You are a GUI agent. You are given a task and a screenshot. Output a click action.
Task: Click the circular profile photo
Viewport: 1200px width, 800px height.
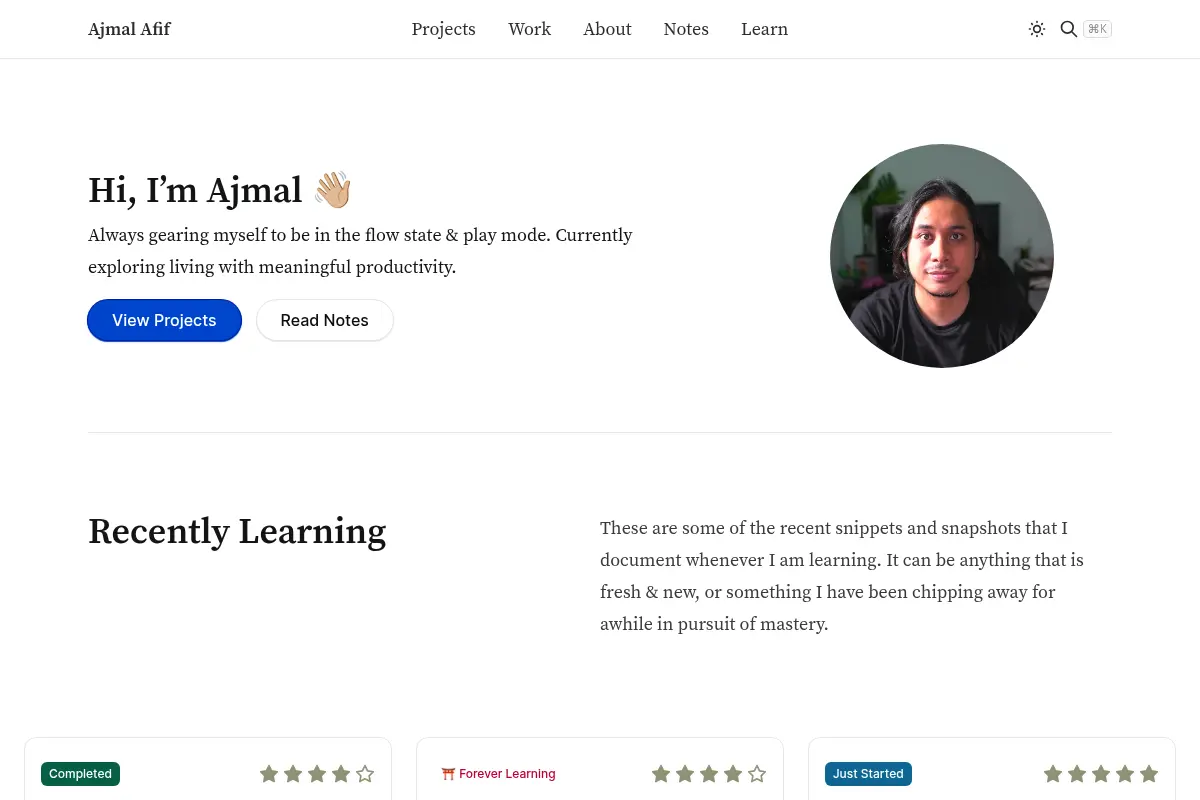(x=942, y=256)
